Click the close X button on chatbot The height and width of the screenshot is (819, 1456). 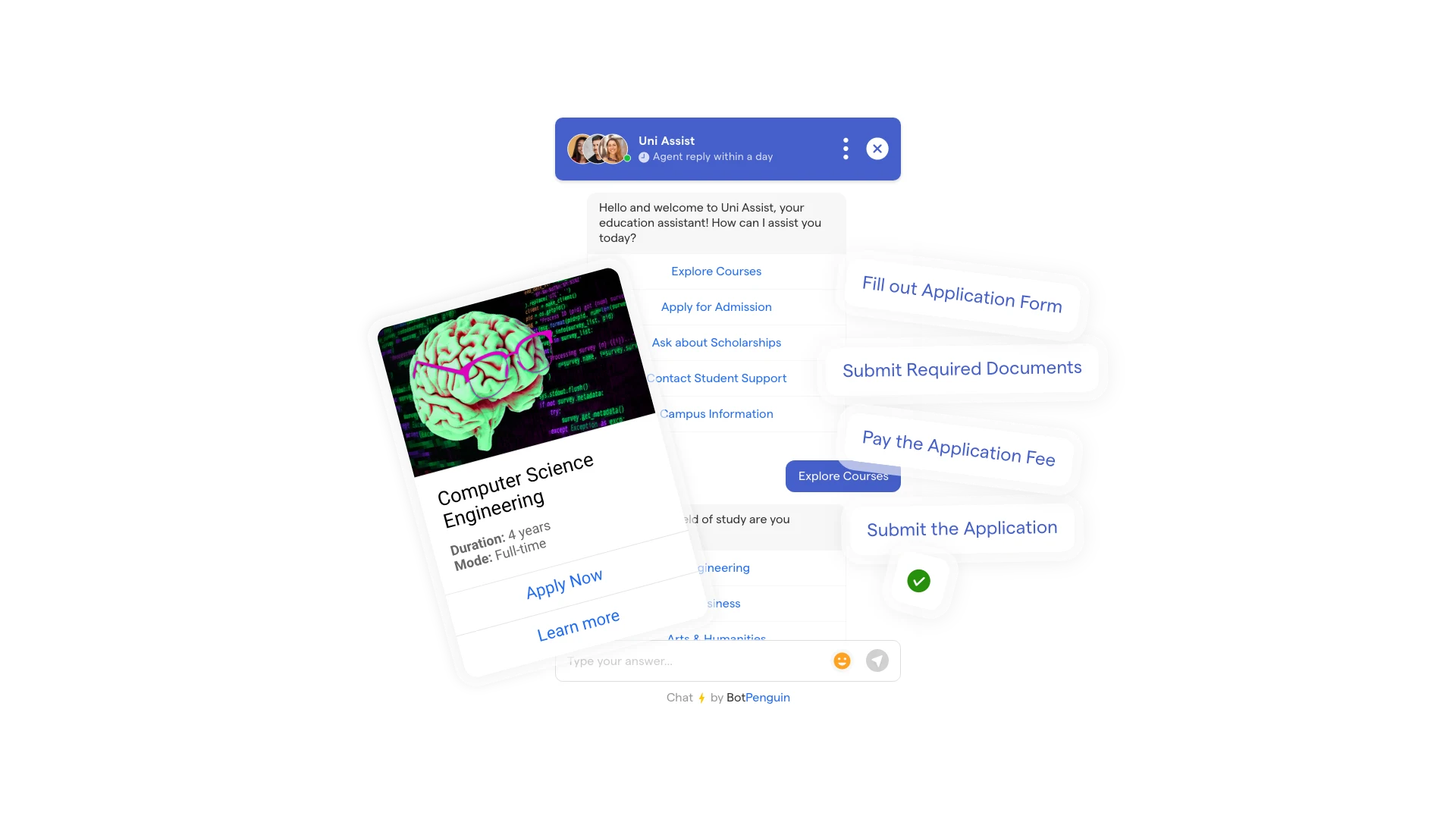[877, 148]
